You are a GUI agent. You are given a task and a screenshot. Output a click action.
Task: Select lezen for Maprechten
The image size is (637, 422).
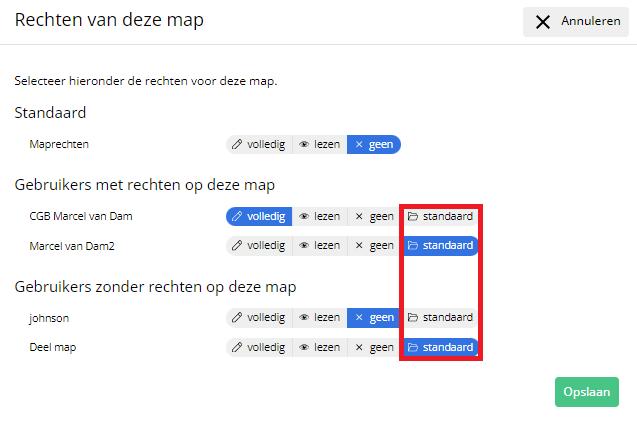coord(320,144)
